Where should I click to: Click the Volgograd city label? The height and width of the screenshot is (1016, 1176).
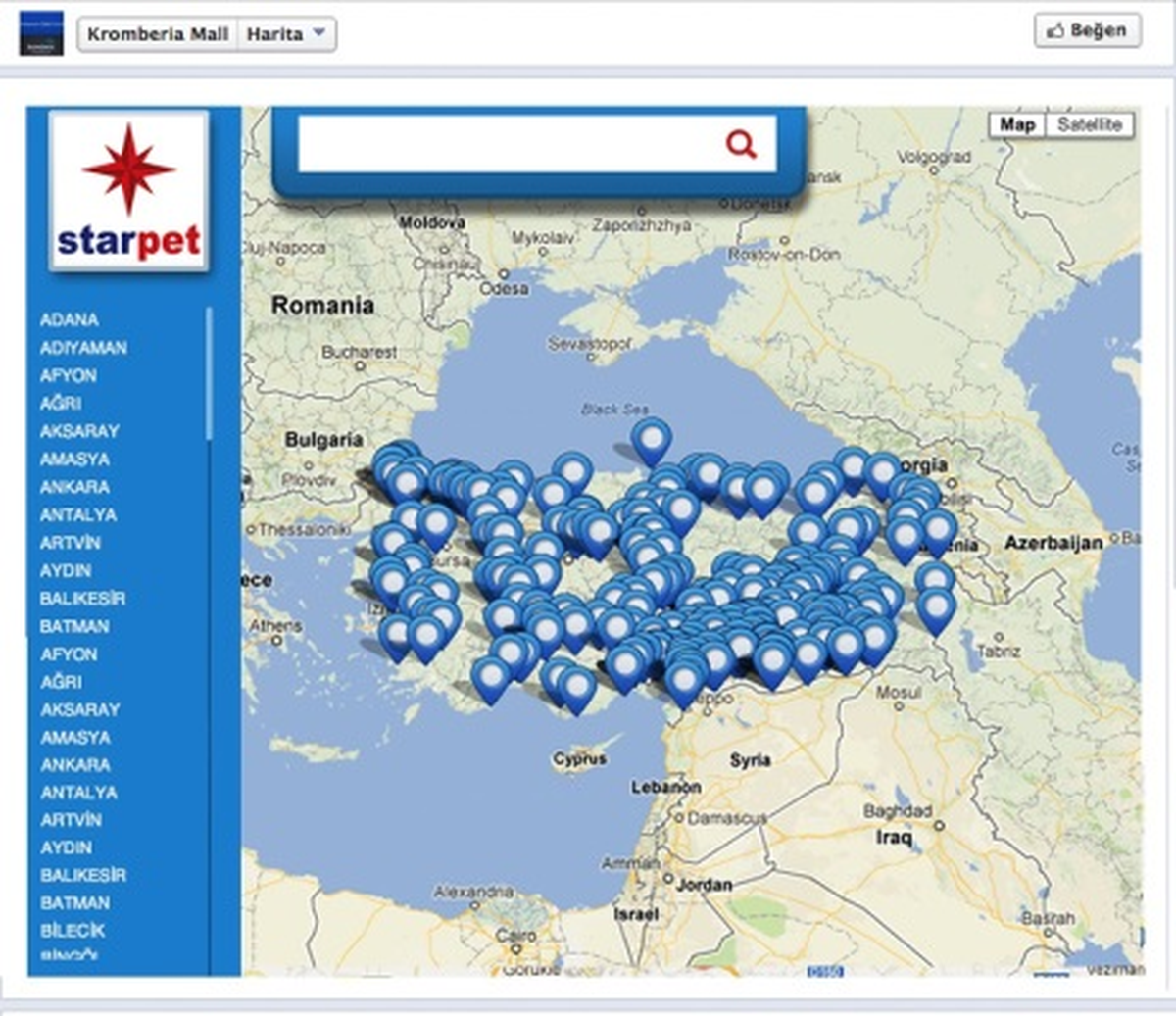point(933,157)
